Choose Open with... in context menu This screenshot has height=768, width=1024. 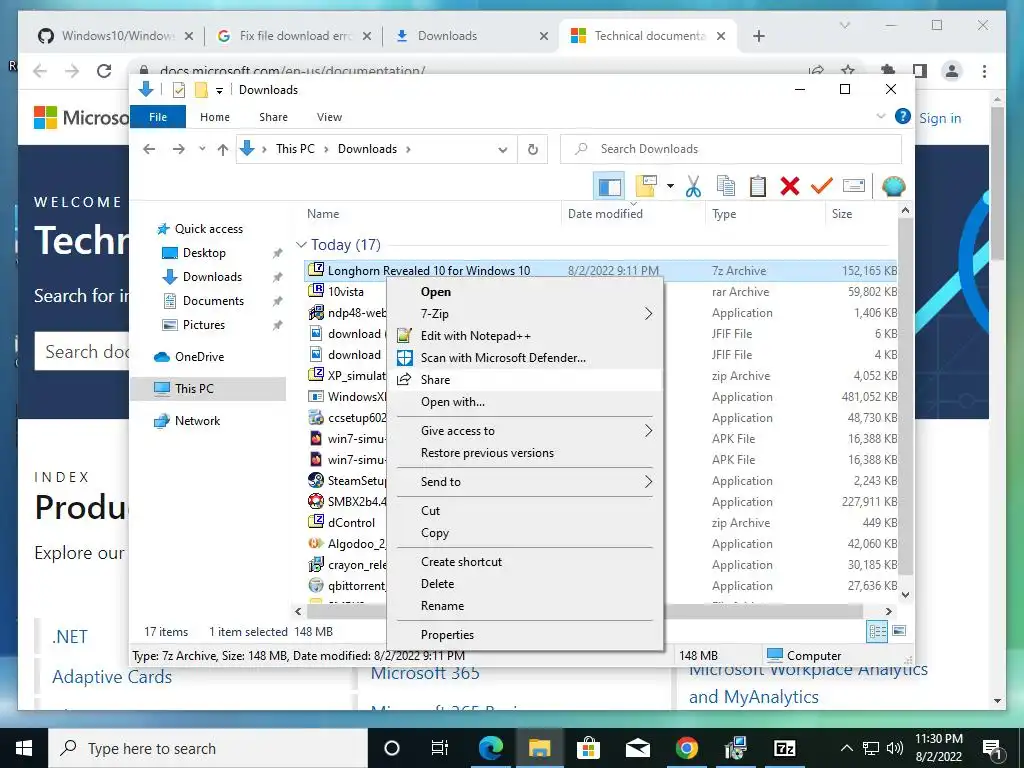click(526, 402)
